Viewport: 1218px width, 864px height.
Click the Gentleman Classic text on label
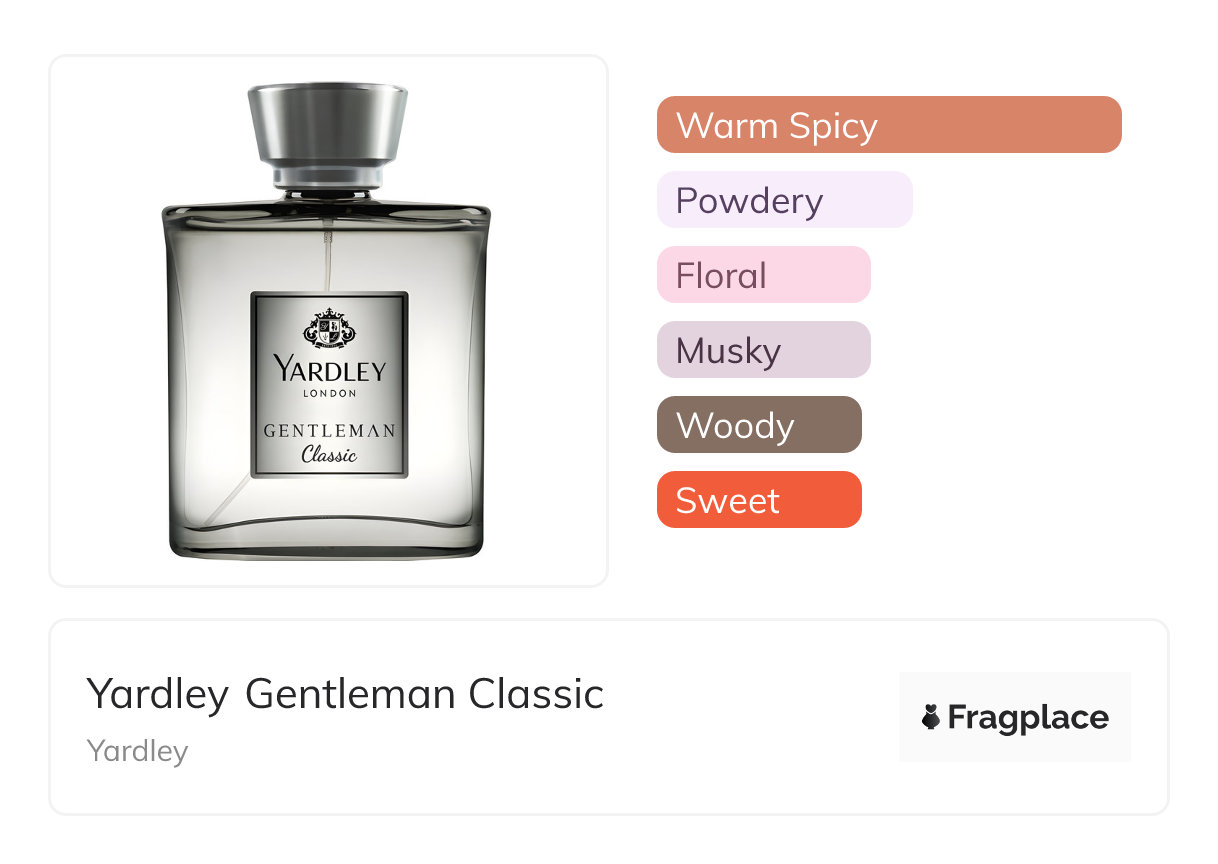[330, 442]
